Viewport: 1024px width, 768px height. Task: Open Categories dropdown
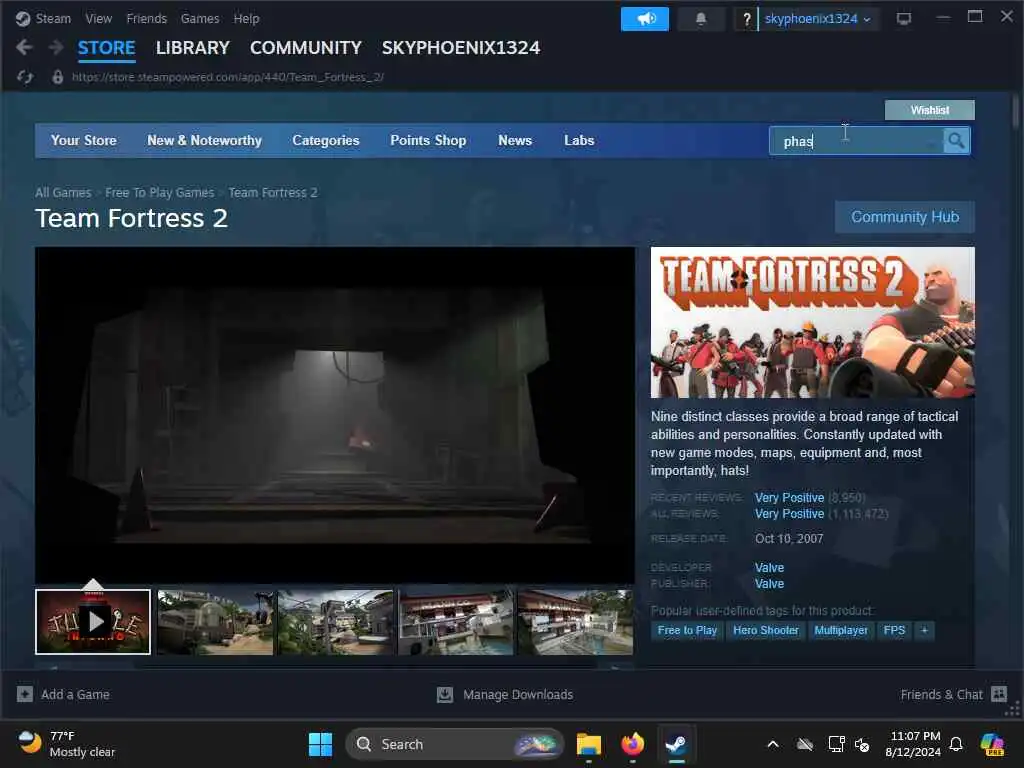click(x=326, y=140)
